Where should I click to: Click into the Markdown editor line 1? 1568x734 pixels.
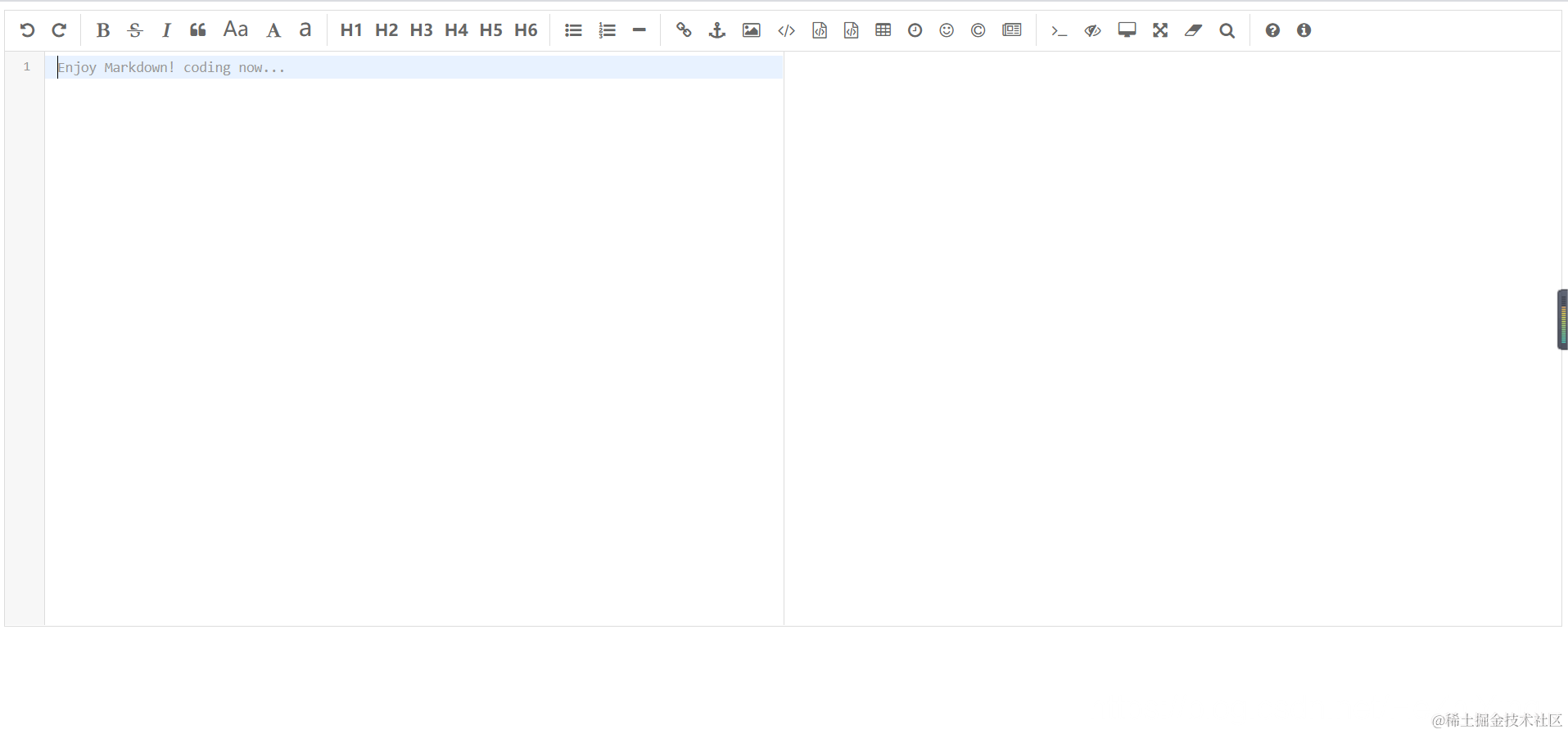coord(414,67)
